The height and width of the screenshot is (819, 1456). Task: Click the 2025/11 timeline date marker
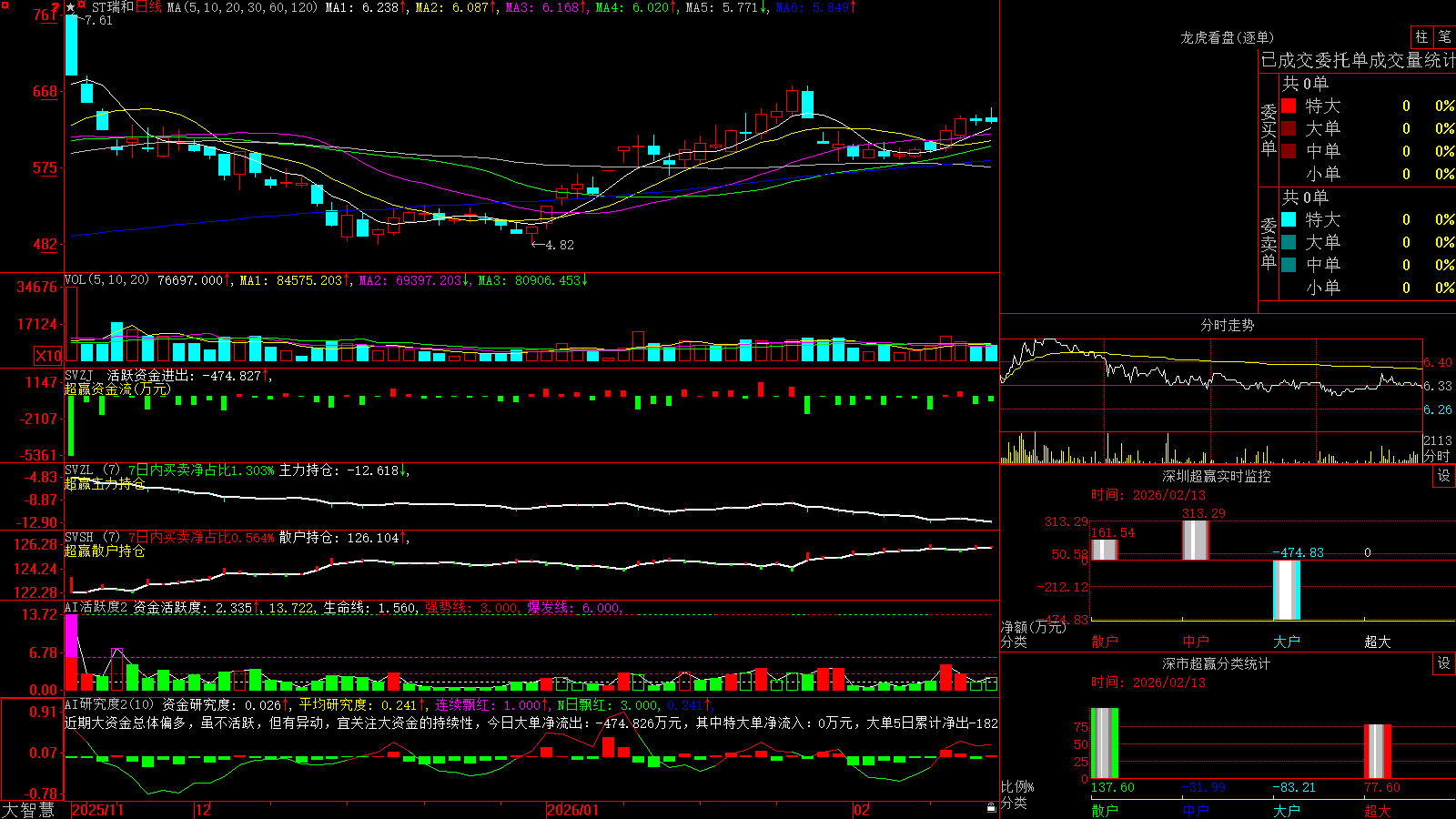pyautogui.click(x=97, y=810)
